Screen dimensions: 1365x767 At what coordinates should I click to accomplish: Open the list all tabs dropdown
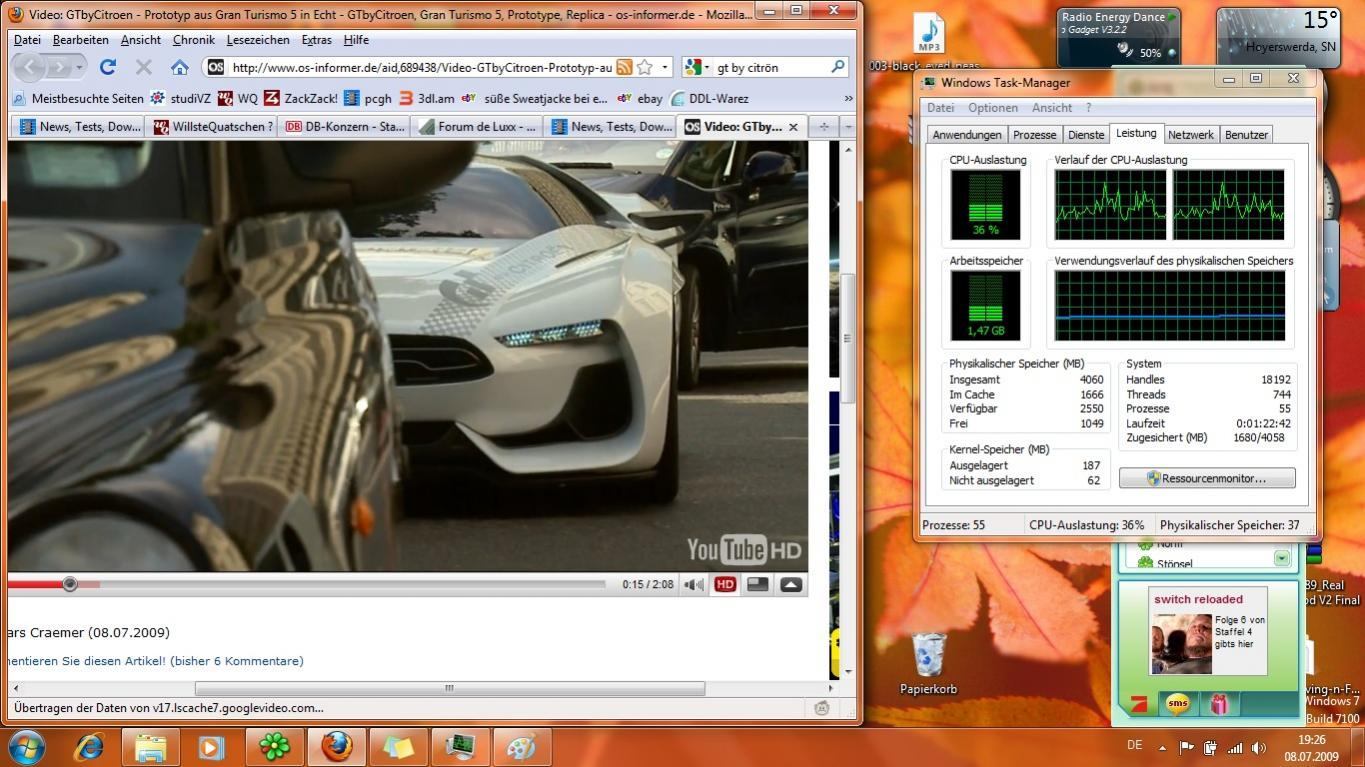(848, 127)
